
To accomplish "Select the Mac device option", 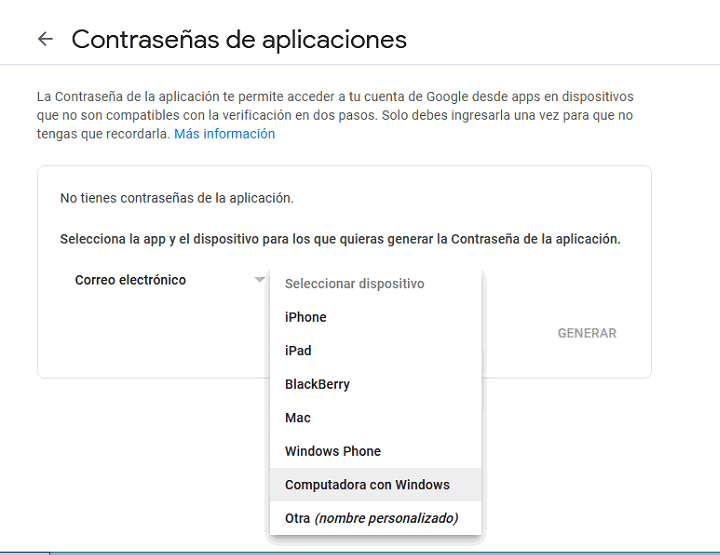I will click(x=298, y=418).
